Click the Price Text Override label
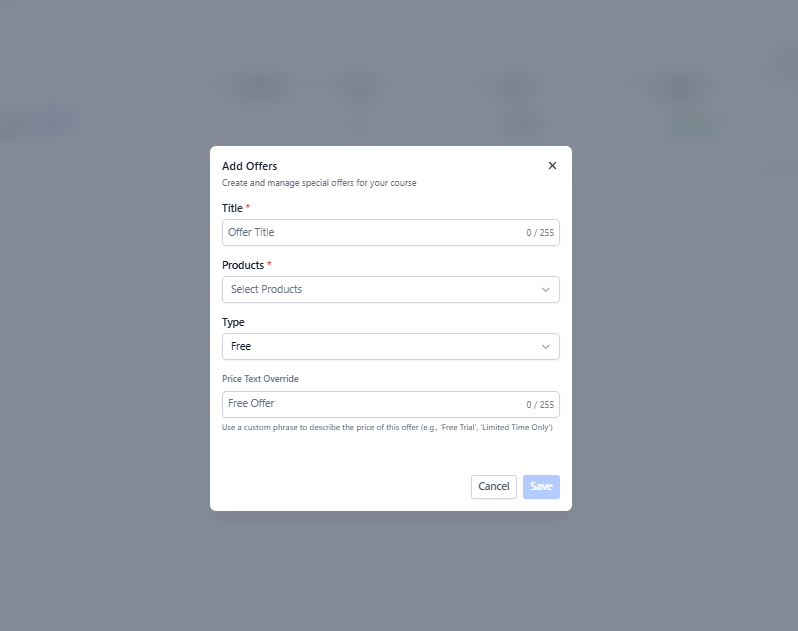The width and height of the screenshot is (798, 631). point(260,379)
